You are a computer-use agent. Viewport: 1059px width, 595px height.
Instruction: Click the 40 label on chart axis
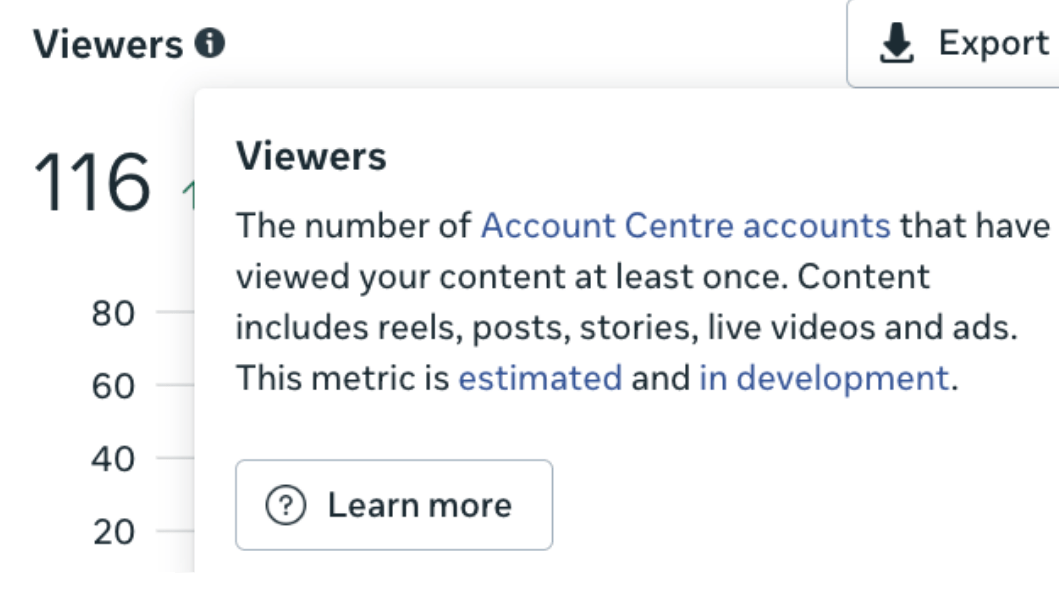tap(113, 460)
